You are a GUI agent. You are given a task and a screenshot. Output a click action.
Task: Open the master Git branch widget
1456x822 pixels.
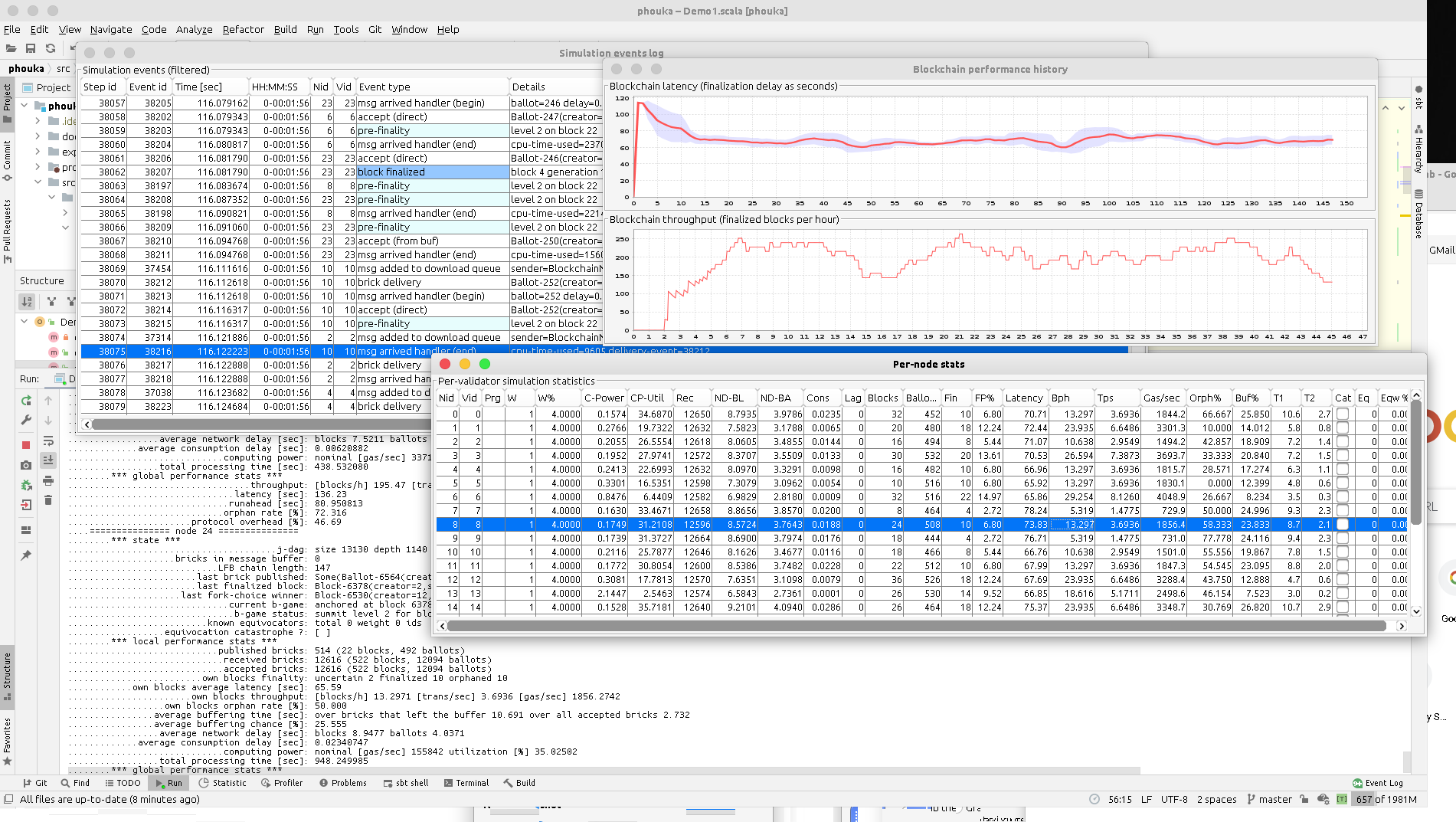click(1269, 799)
